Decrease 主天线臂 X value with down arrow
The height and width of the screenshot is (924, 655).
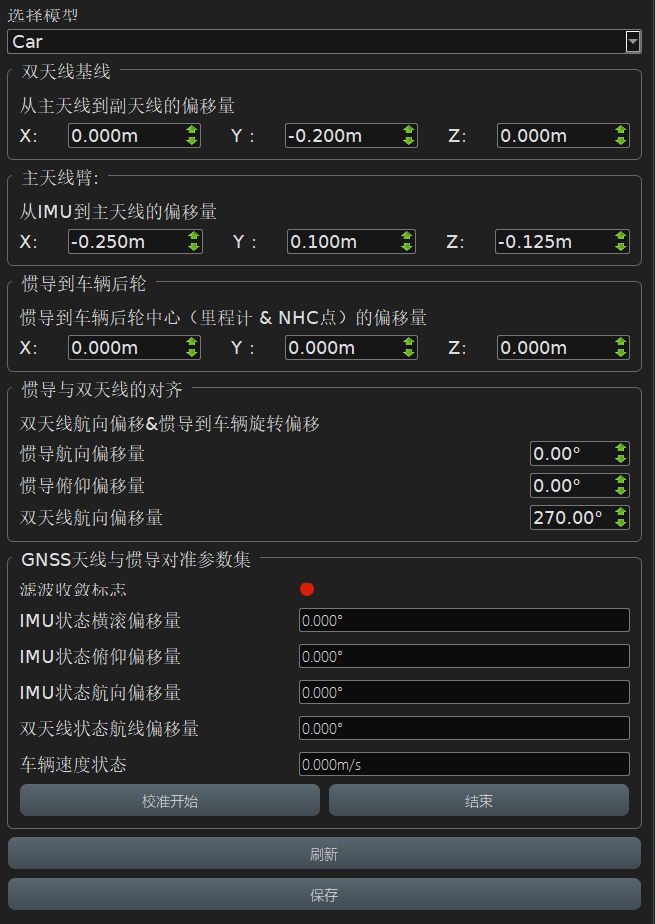pos(193,247)
